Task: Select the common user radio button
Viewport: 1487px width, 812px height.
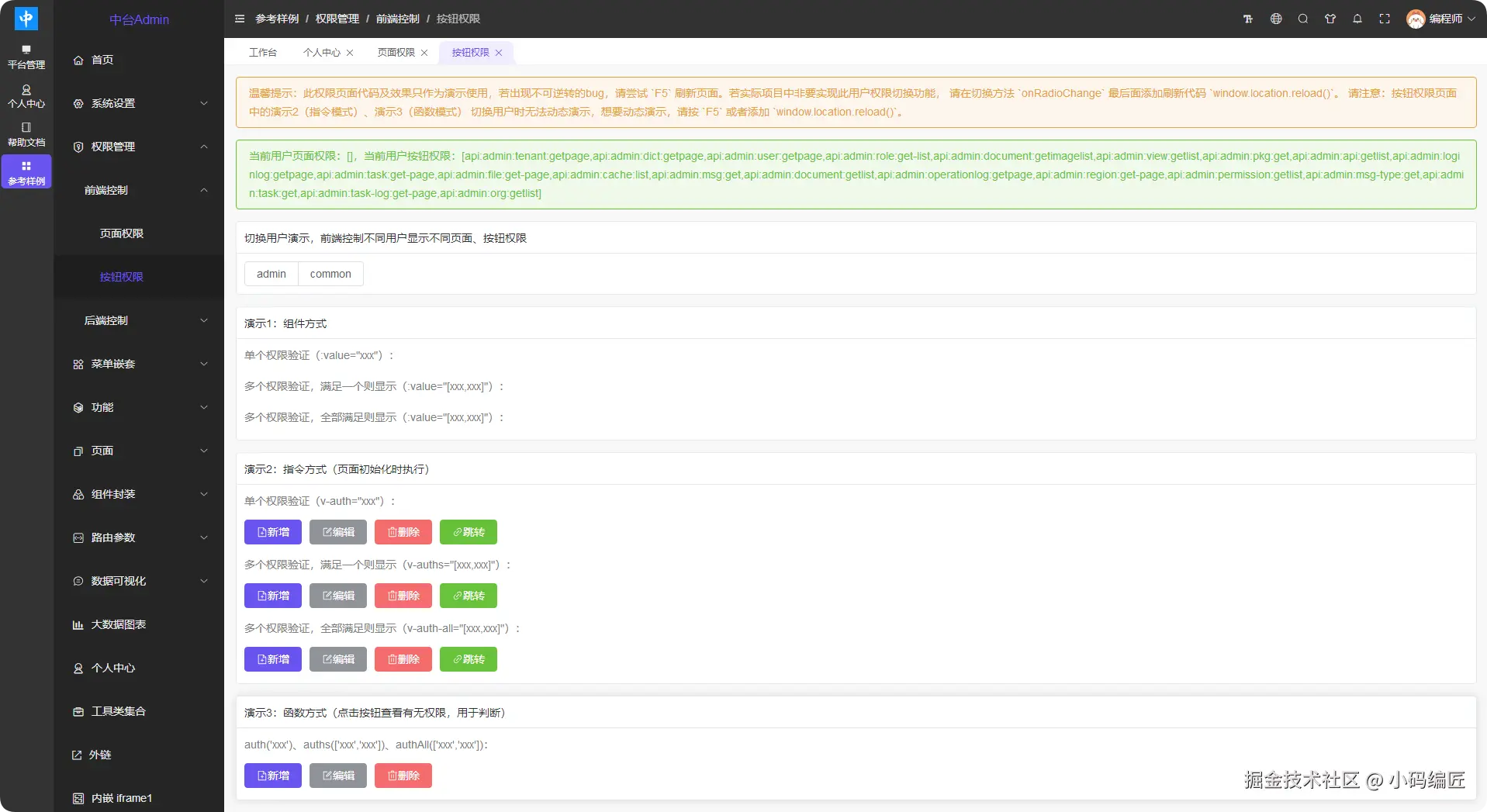Action: pos(330,274)
